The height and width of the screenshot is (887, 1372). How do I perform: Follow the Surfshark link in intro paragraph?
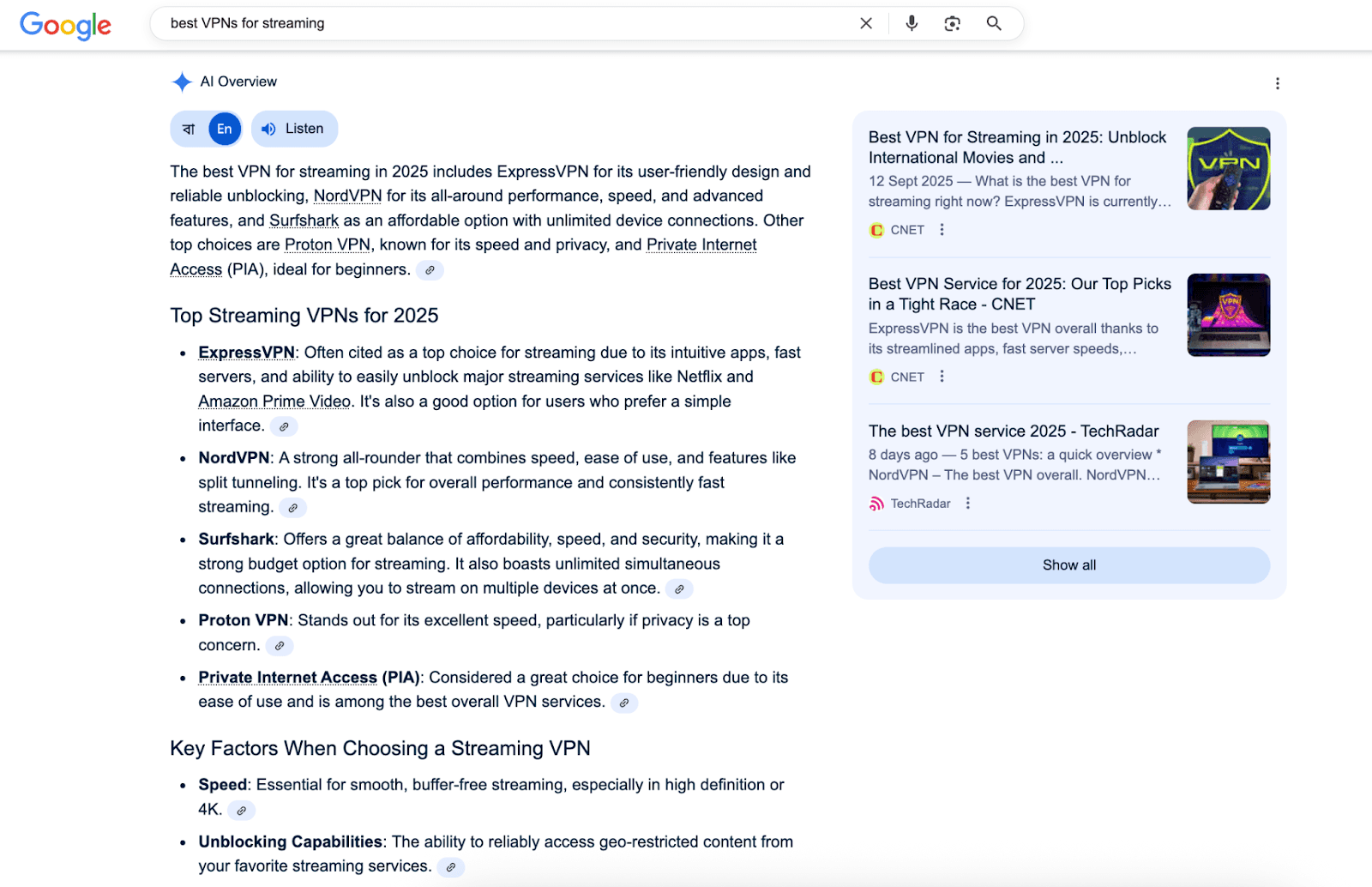(304, 220)
